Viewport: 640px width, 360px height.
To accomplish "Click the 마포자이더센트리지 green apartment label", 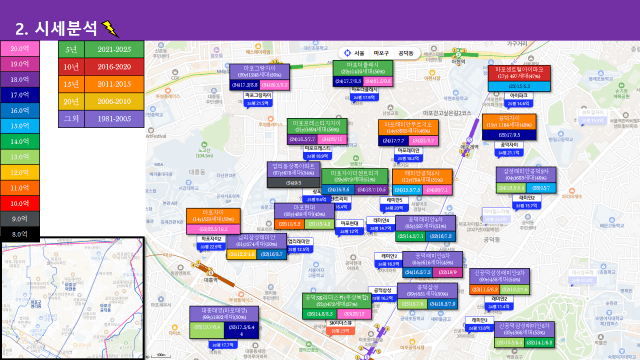I will pos(354,177).
